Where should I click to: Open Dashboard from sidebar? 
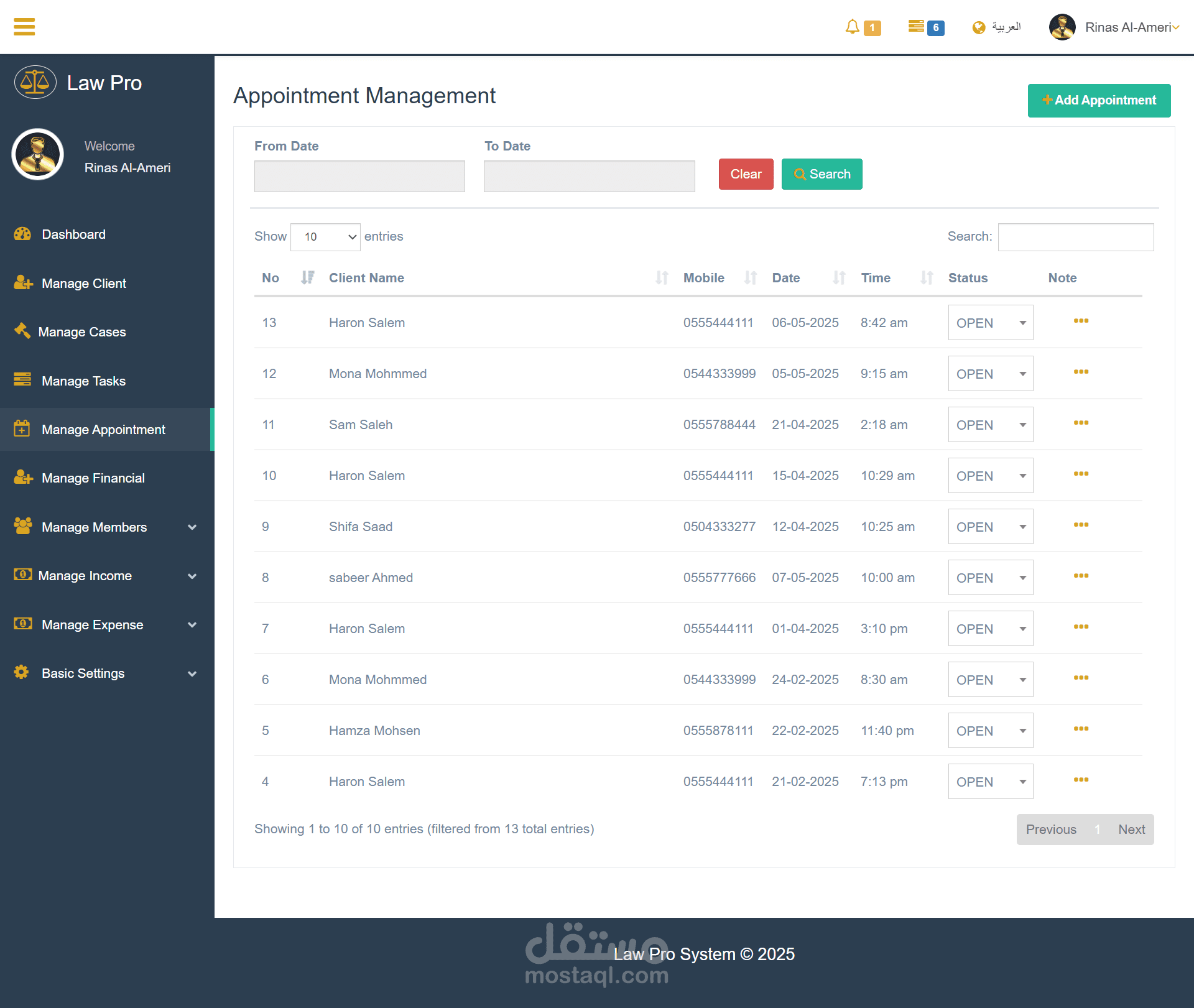tap(73, 234)
